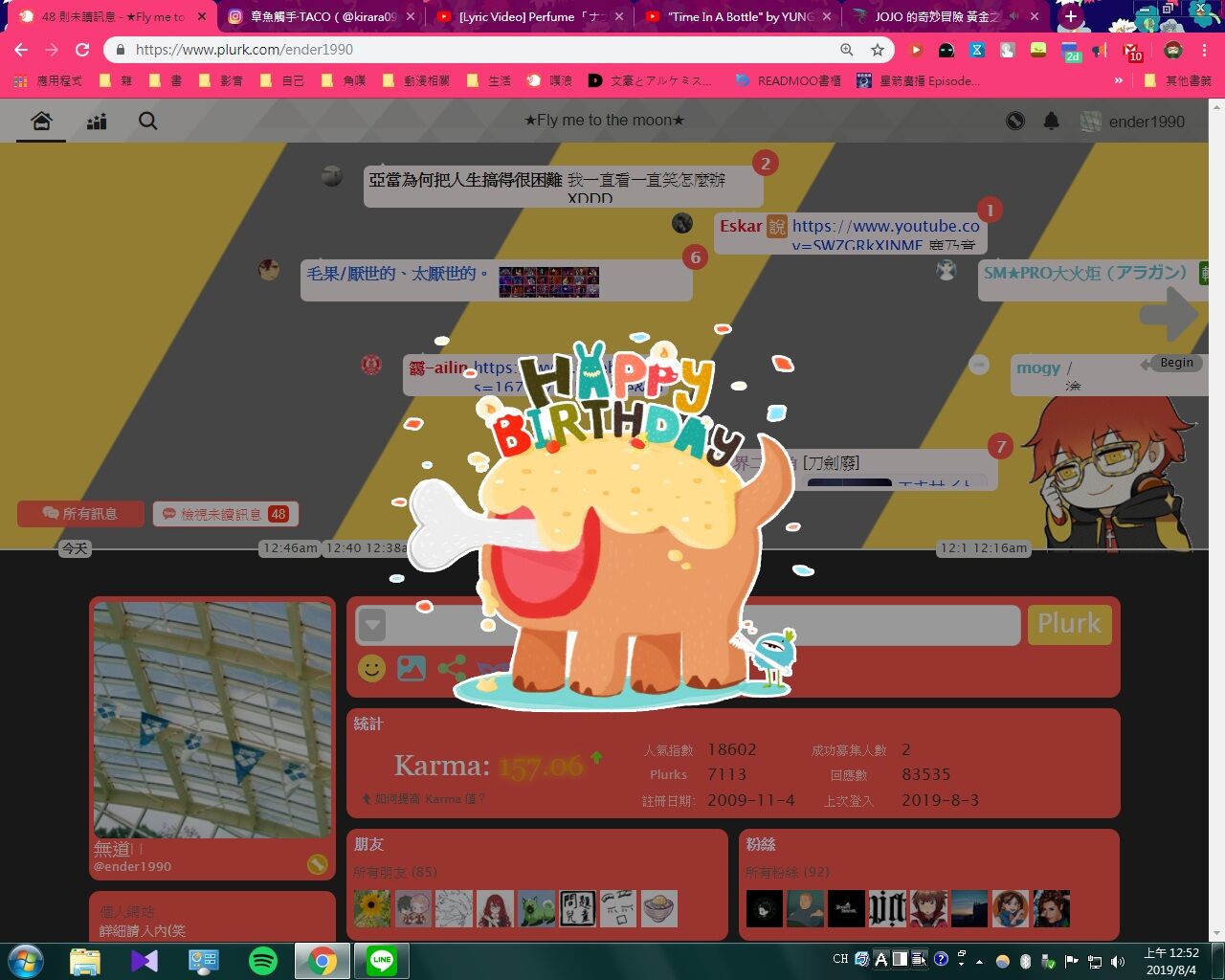Open the hourglass extension icon
1225x980 pixels.
pyautogui.click(x=977, y=50)
